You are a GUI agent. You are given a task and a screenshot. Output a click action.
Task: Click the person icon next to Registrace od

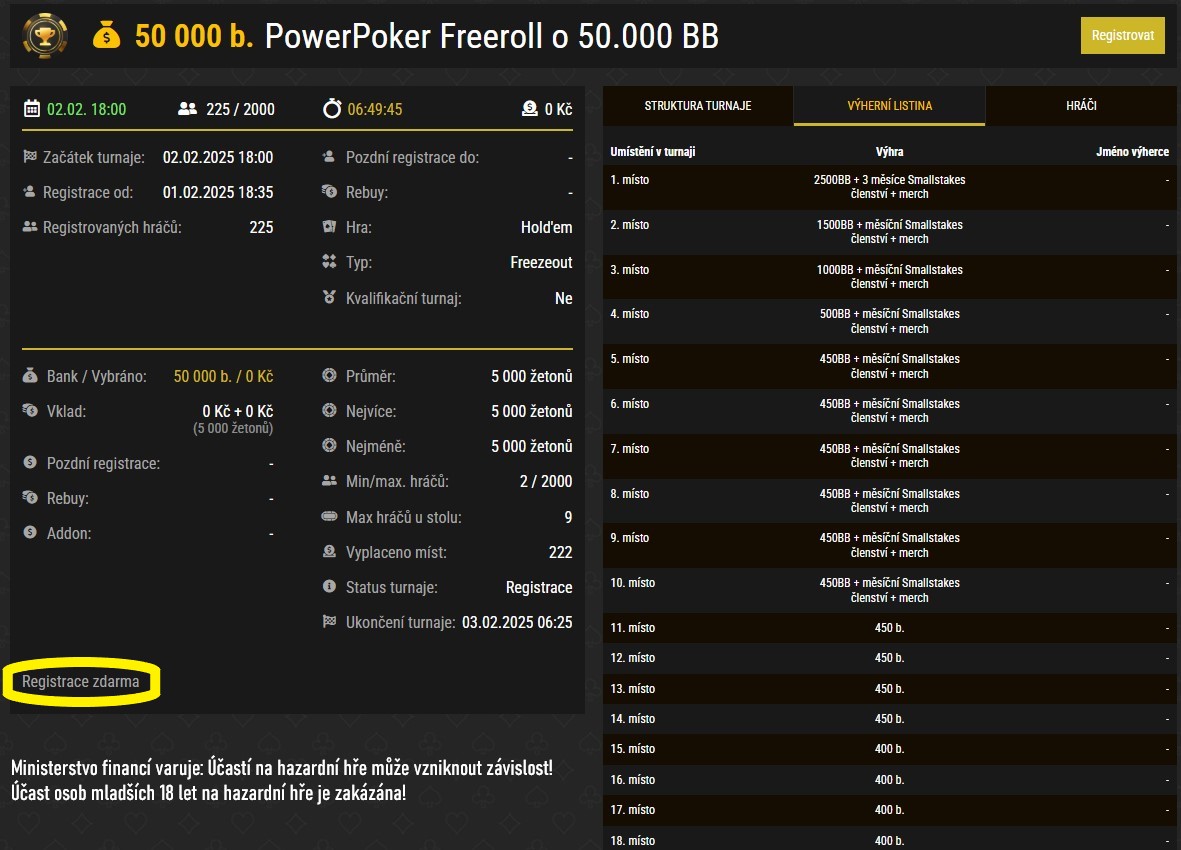(29, 191)
